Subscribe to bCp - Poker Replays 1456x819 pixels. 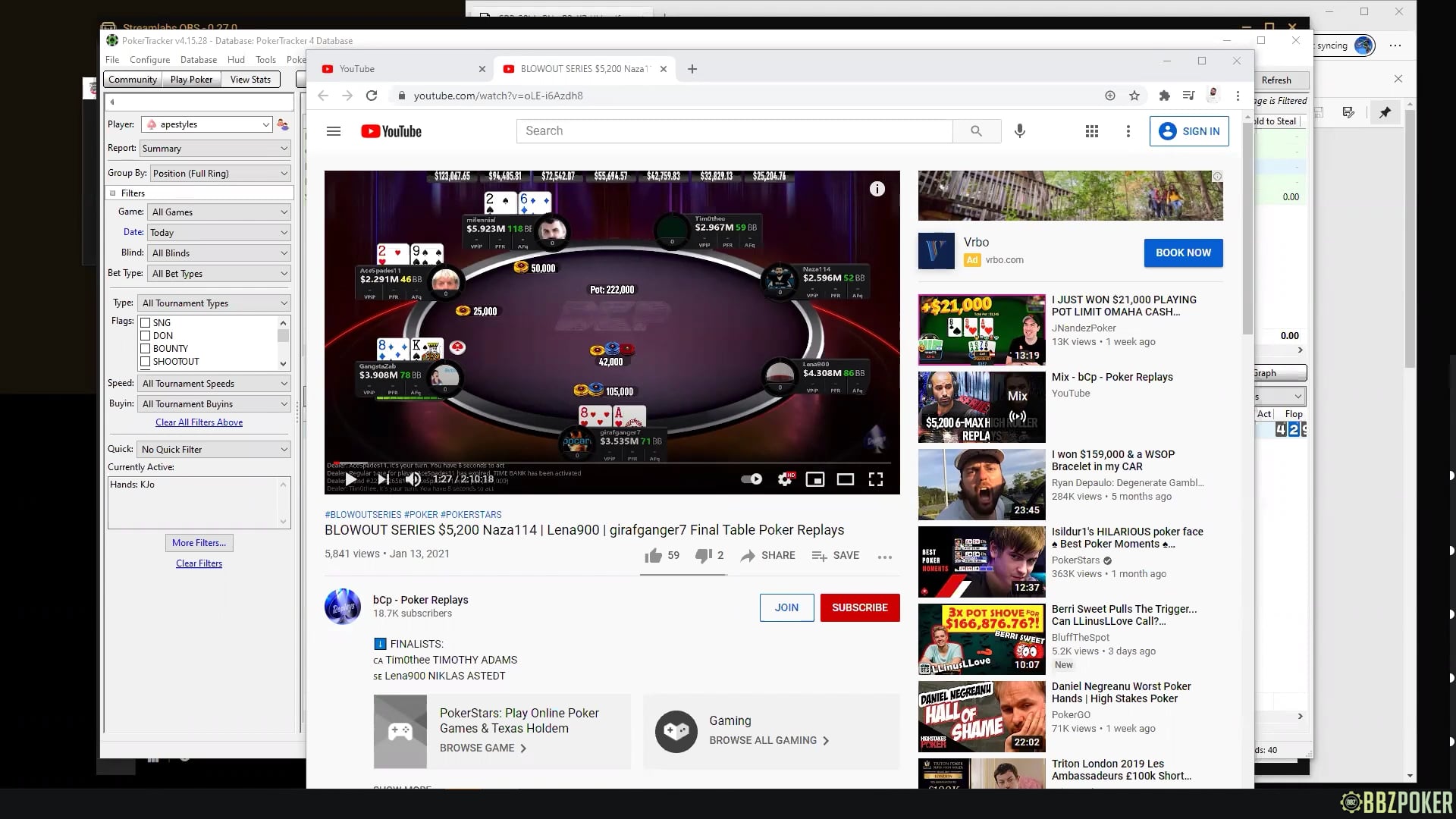859,607
